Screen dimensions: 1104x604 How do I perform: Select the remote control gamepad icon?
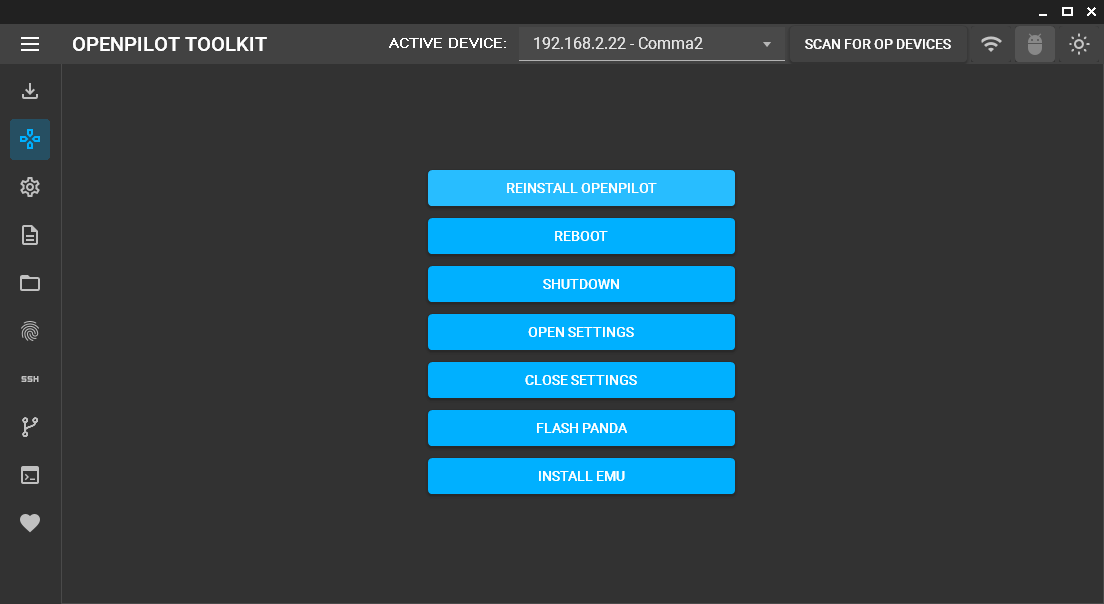click(30, 139)
